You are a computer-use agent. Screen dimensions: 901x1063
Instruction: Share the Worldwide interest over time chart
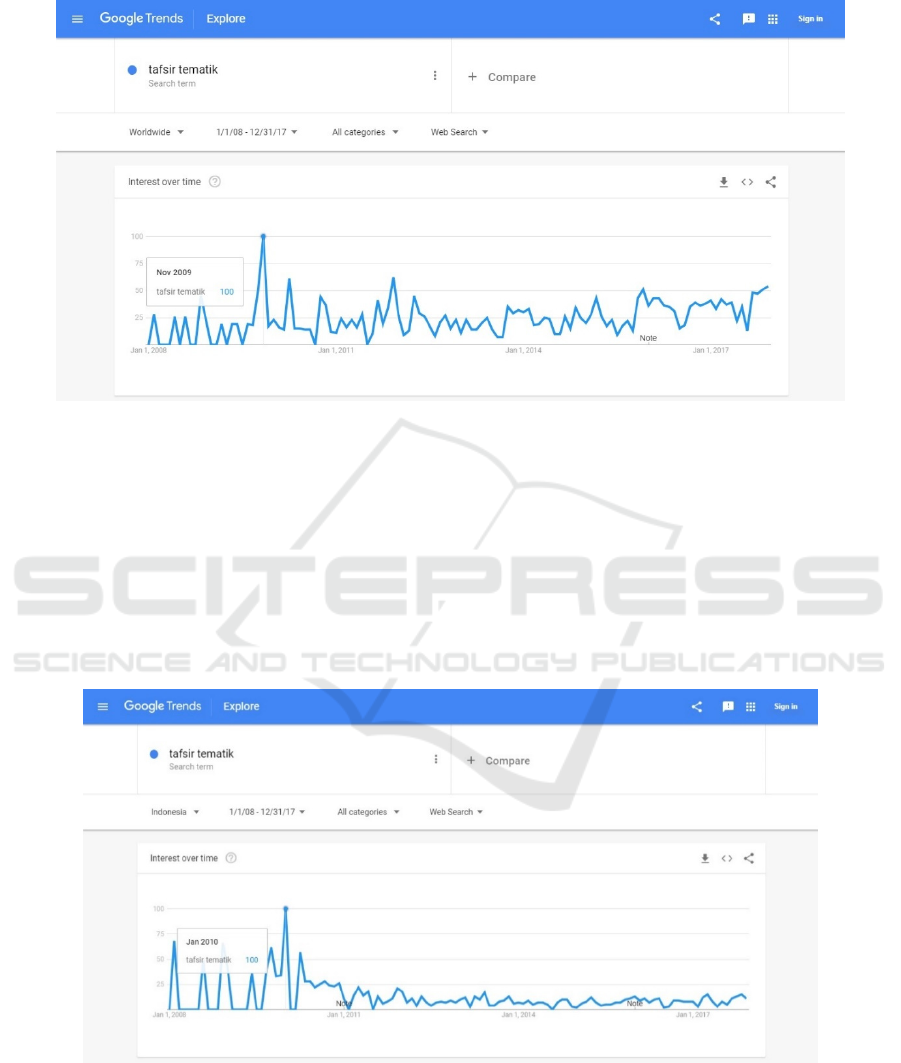(x=771, y=182)
